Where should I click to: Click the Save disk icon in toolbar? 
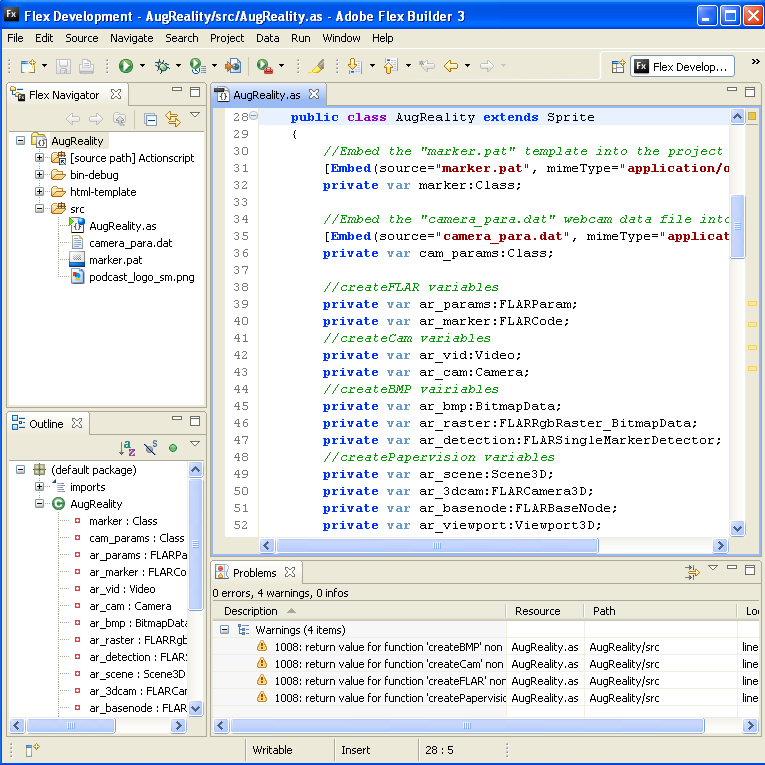[x=63, y=66]
